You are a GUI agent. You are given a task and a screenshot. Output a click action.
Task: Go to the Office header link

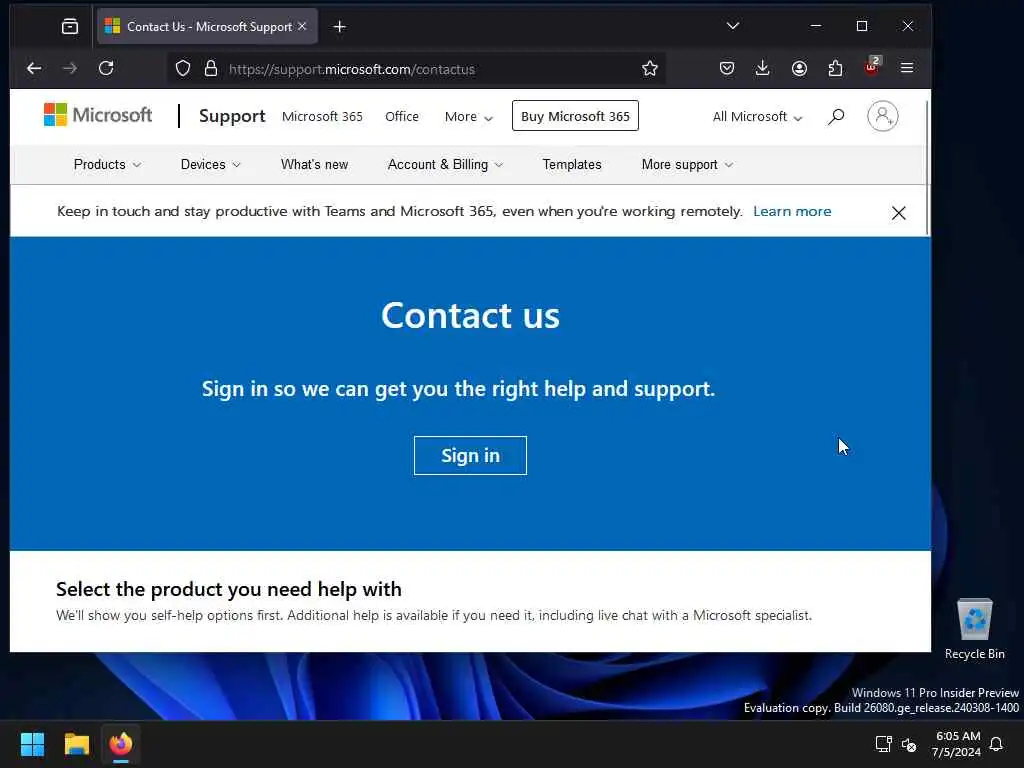tap(402, 116)
